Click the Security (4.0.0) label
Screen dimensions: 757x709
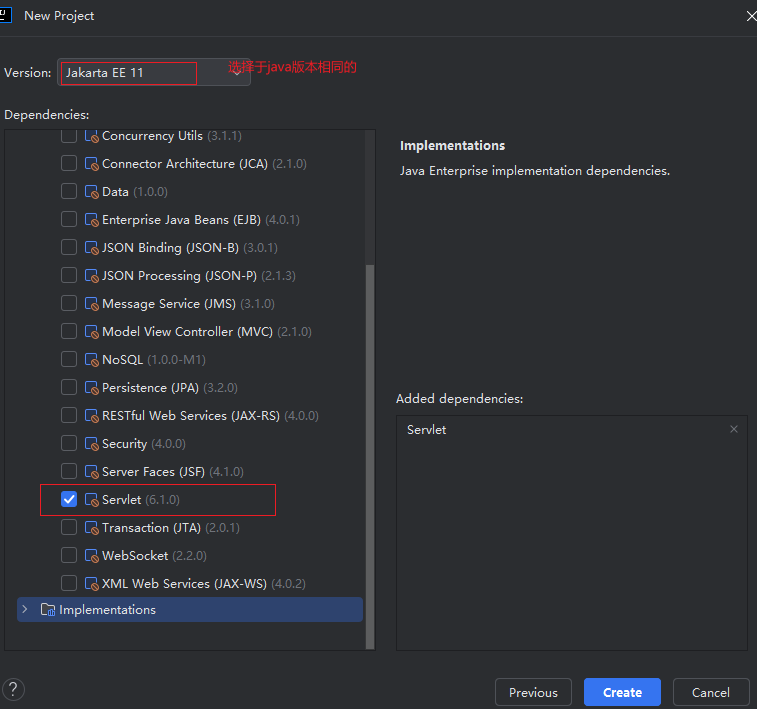144,444
